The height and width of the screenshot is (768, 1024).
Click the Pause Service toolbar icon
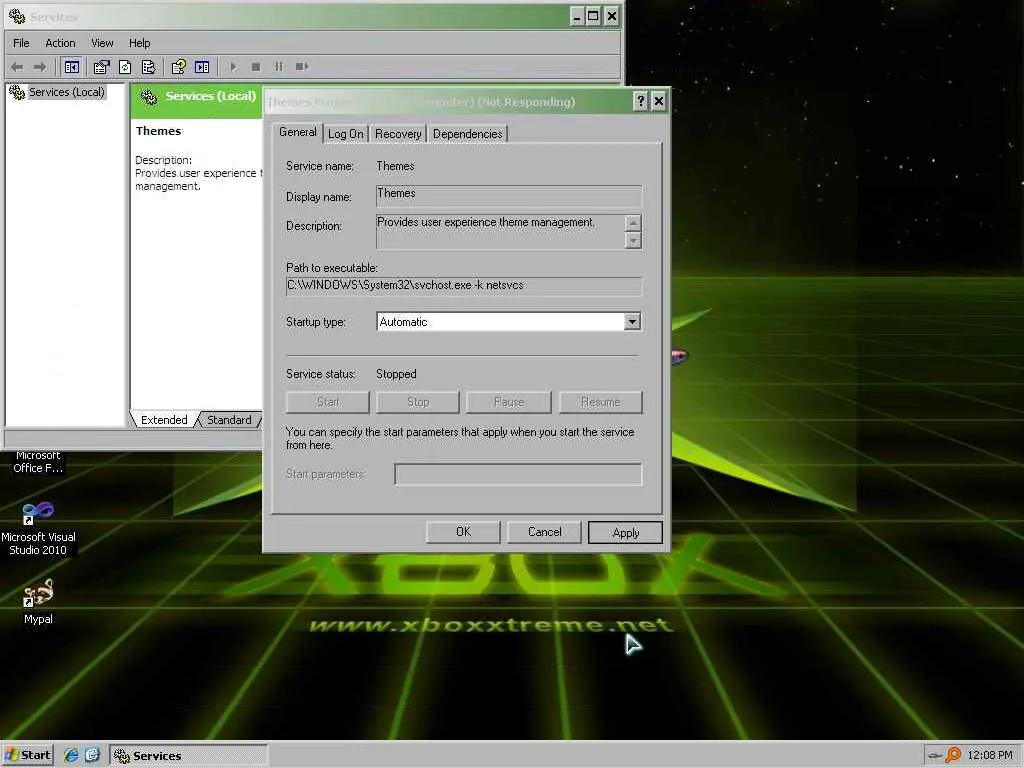click(x=279, y=67)
